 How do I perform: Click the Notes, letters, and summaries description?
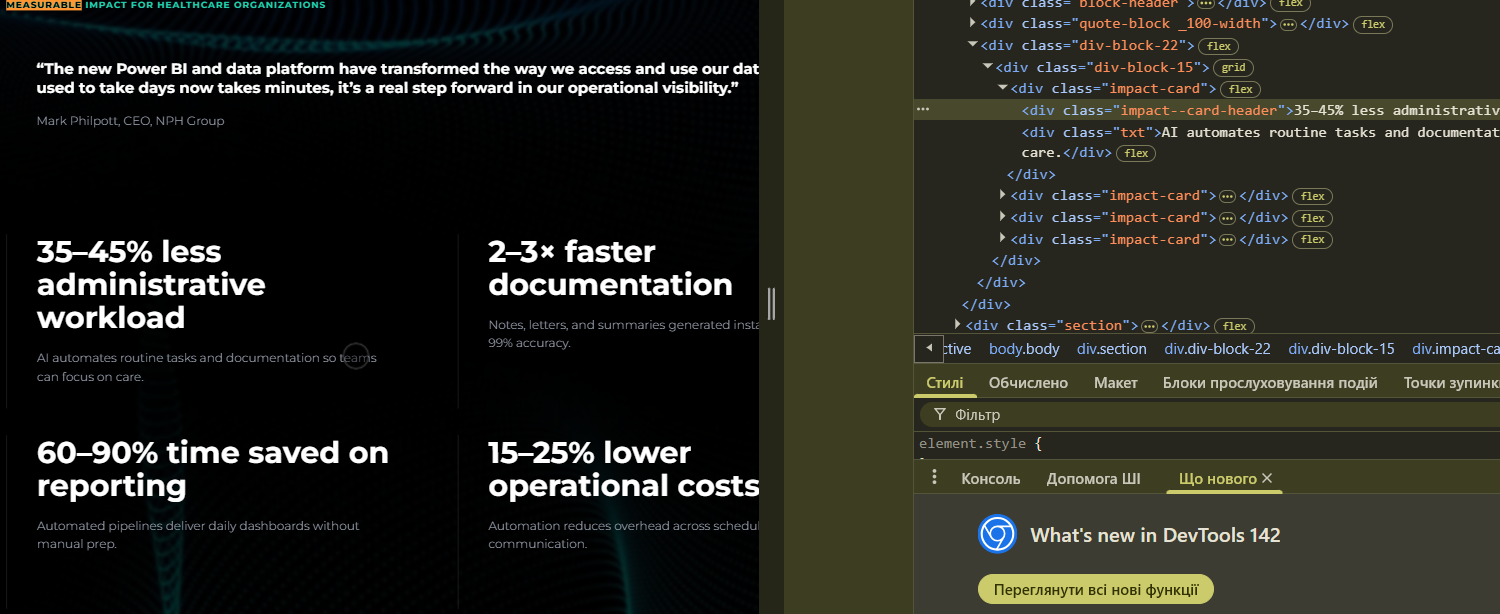[x=623, y=334]
